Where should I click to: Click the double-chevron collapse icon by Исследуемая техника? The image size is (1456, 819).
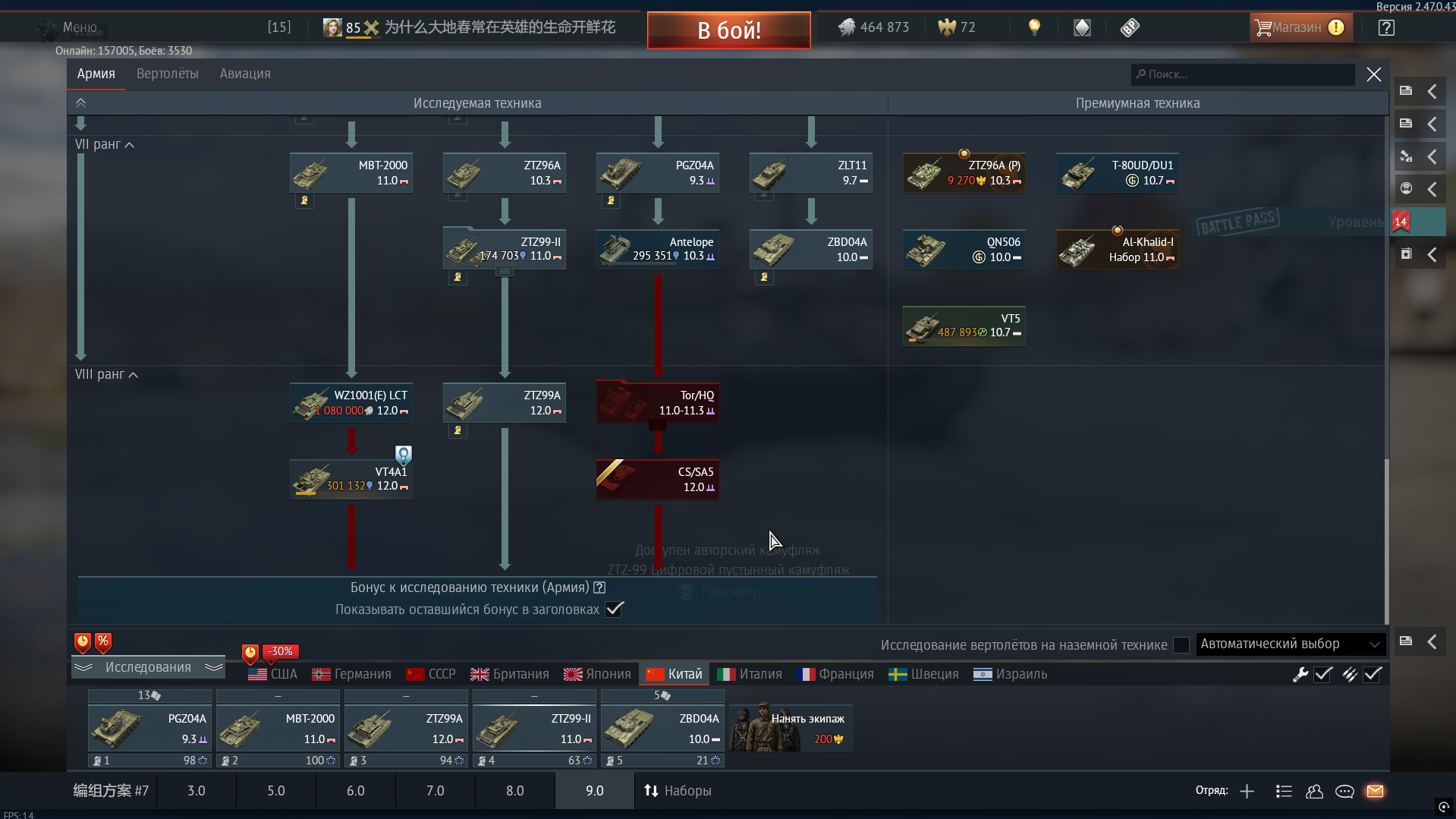pyautogui.click(x=80, y=102)
